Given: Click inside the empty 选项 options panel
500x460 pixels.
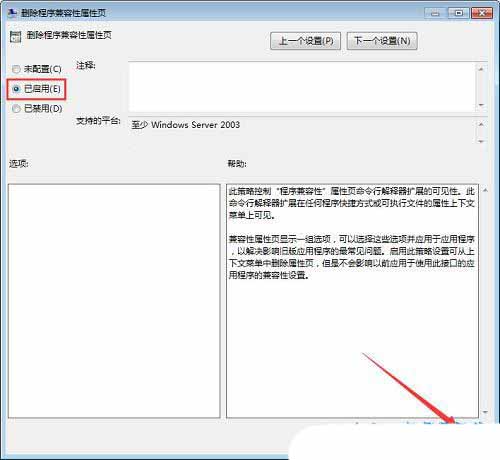Looking at the screenshot, I should pyautogui.click(x=114, y=301).
